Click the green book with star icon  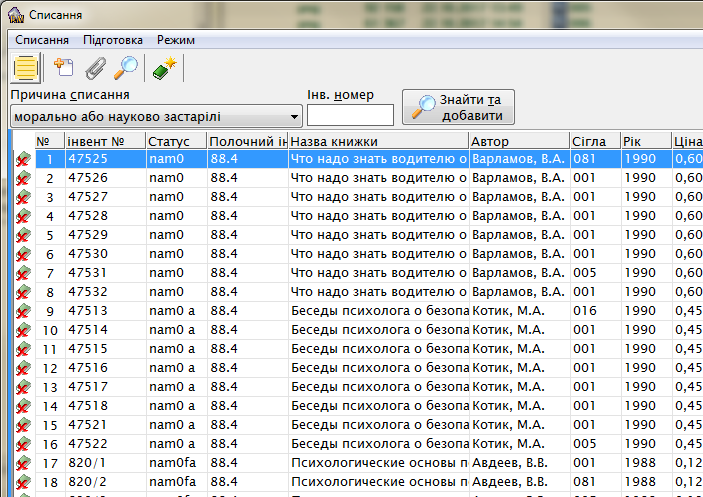[163, 68]
